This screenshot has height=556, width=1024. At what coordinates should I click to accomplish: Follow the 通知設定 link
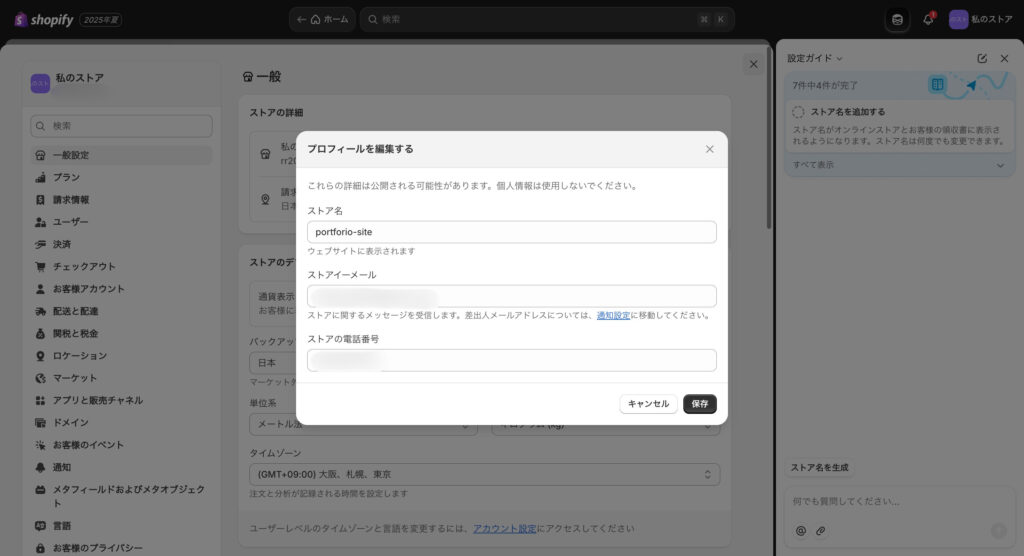pos(613,316)
